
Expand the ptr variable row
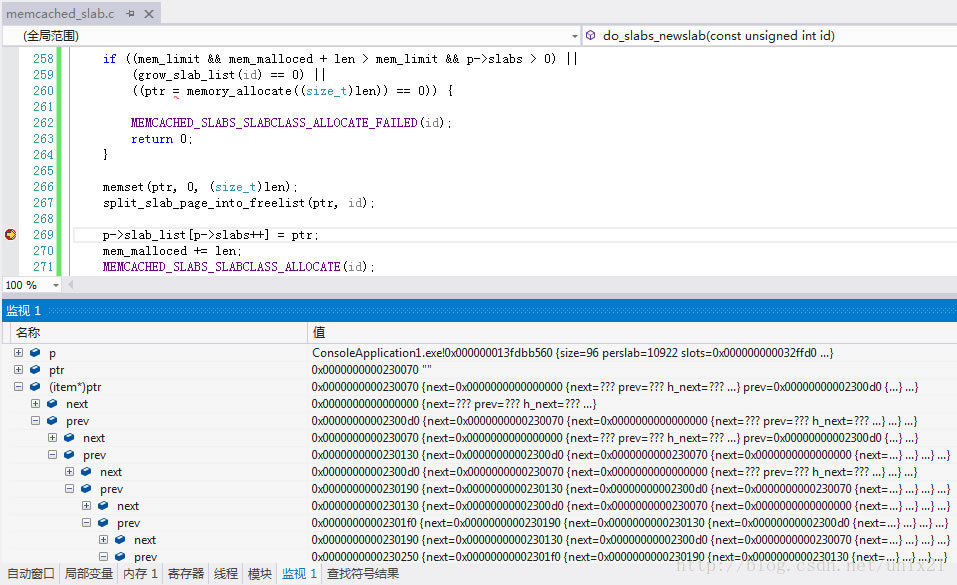point(18,369)
